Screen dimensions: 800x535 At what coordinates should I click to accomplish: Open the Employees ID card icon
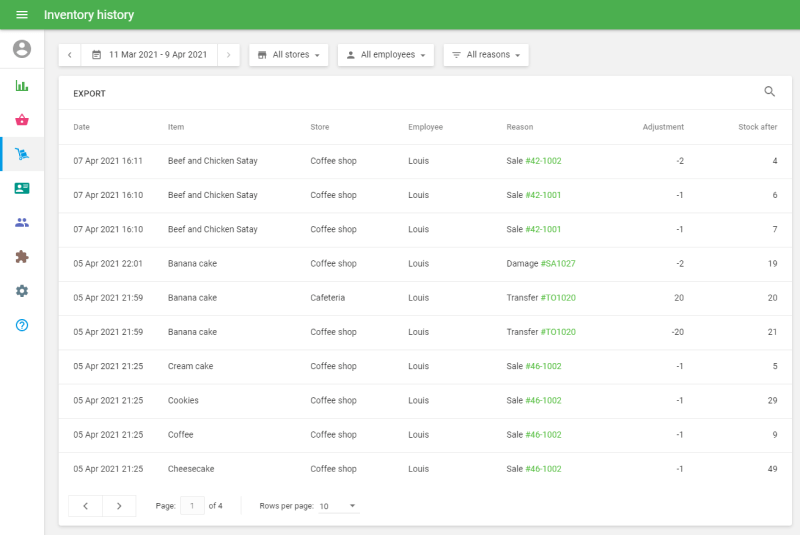(x=22, y=188)
